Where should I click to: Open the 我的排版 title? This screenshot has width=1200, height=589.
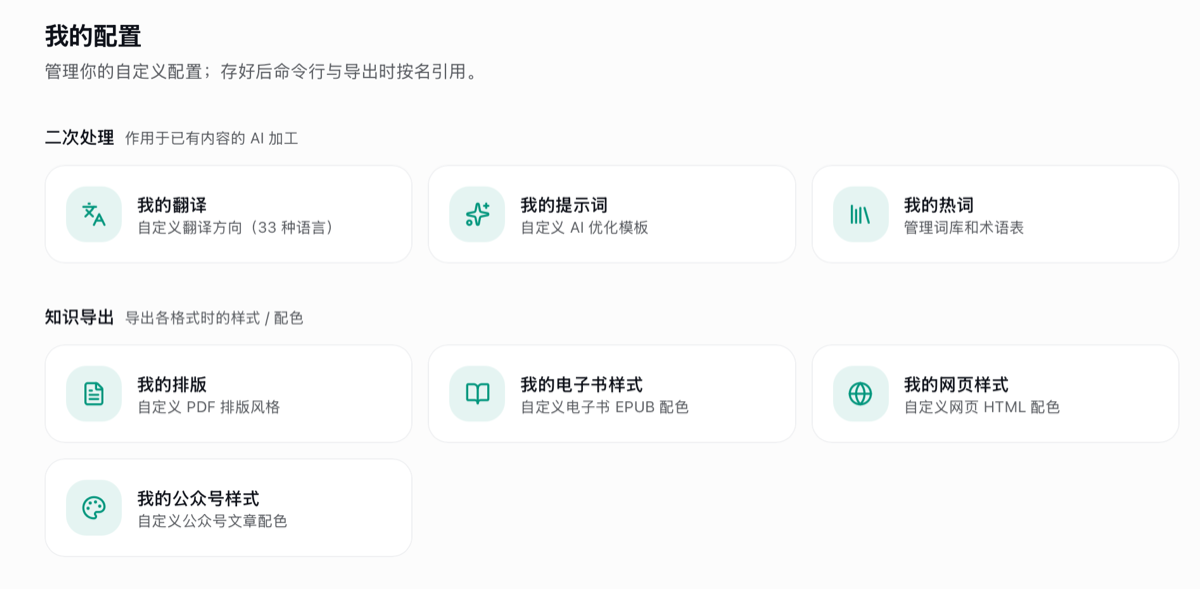172,384
